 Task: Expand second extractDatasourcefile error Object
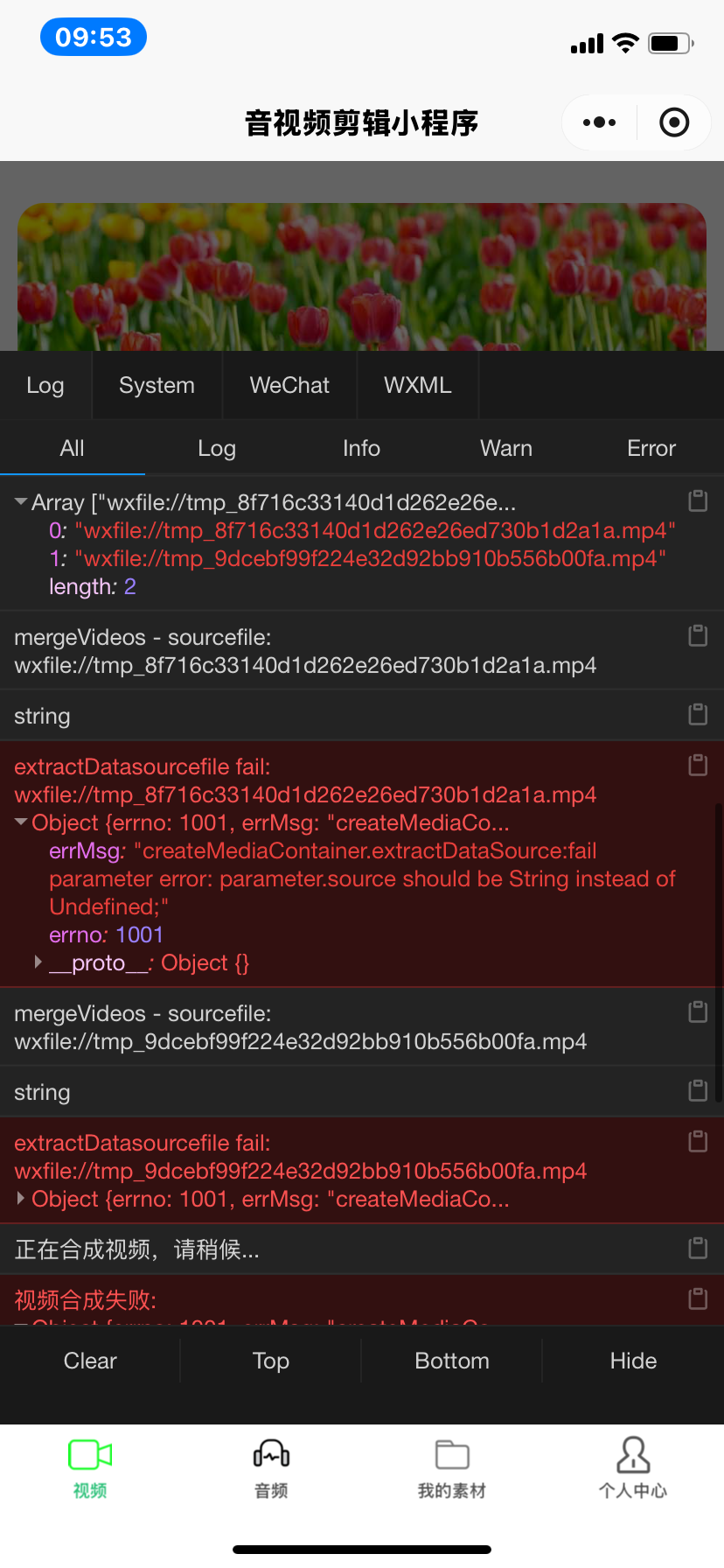click(x=21, y=1199)
